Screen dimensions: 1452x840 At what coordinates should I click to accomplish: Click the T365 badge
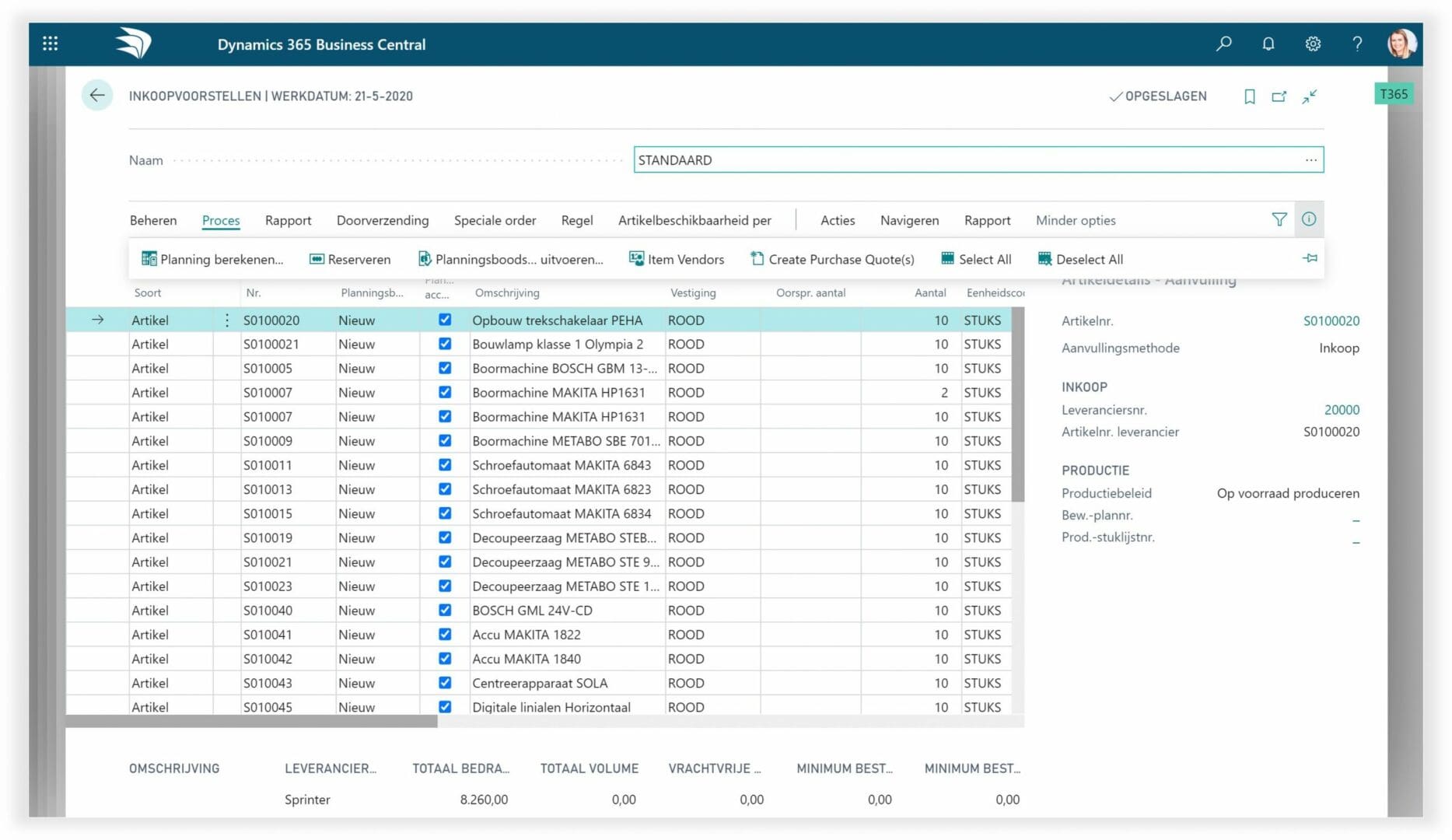pos(1393,94)
